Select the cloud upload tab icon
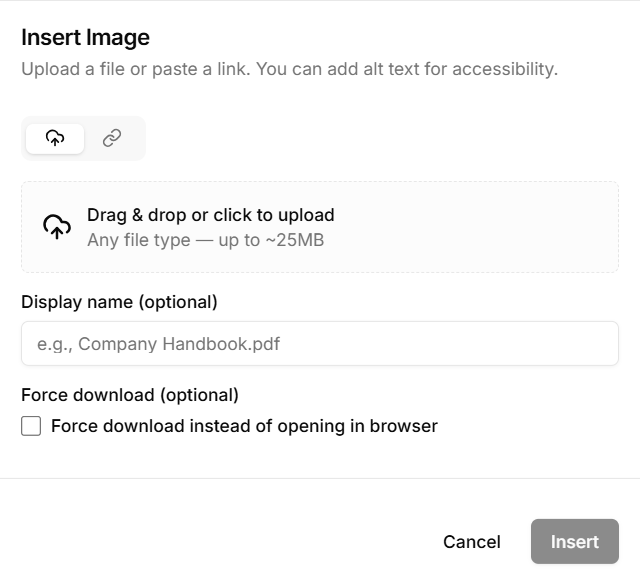 tap(55, 138)
